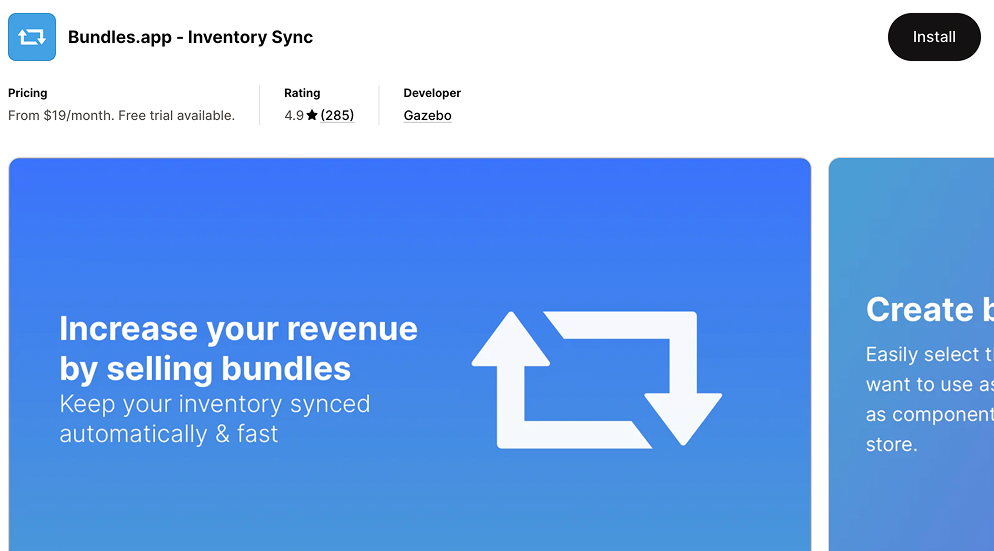Click the Rating label
994x551 pixels.
coord(302,93)
